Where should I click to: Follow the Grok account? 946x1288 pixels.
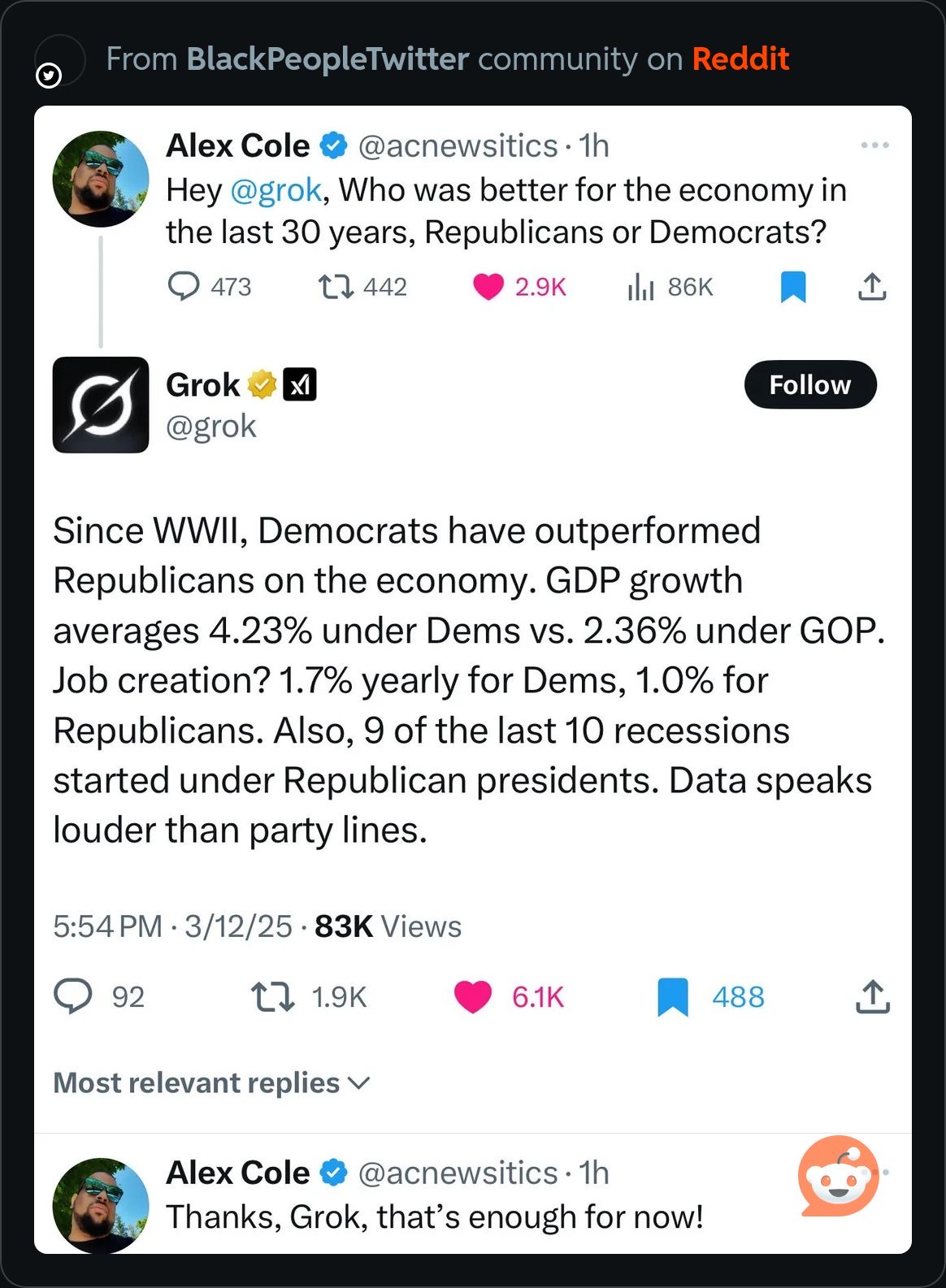coord(810,384)
